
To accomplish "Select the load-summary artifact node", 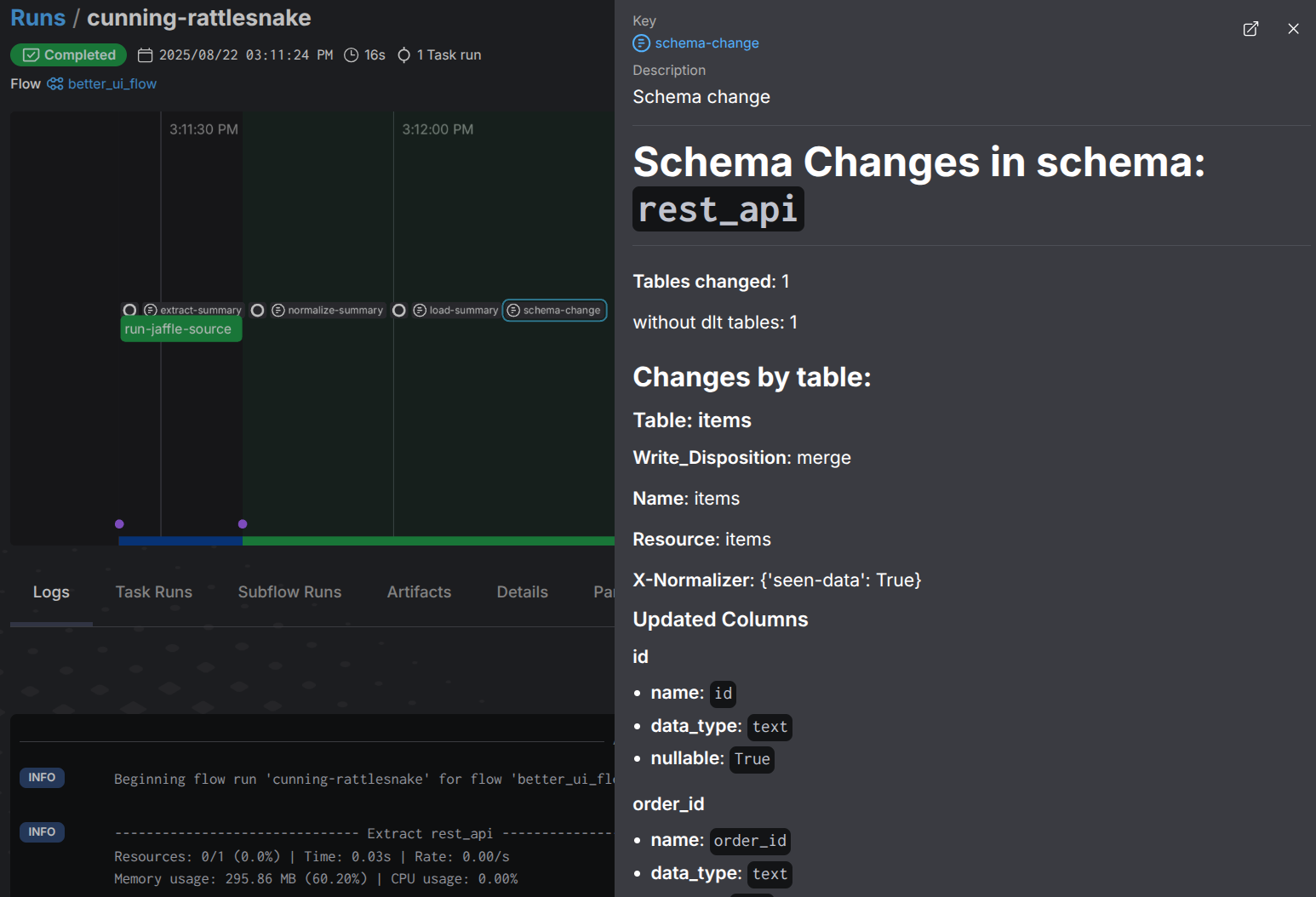I will (x=456, y=310).
